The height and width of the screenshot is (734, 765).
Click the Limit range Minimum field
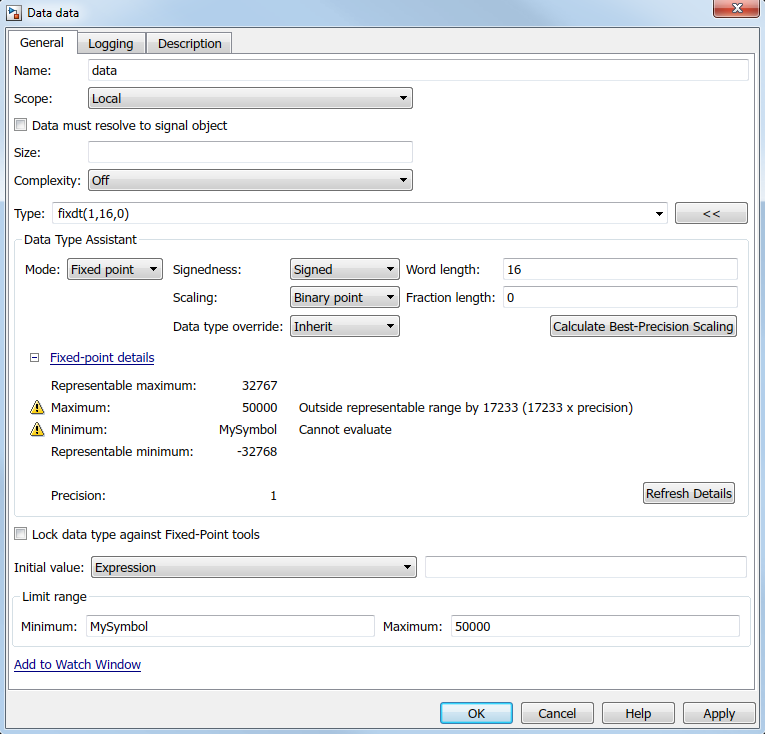tap(230, 626)
